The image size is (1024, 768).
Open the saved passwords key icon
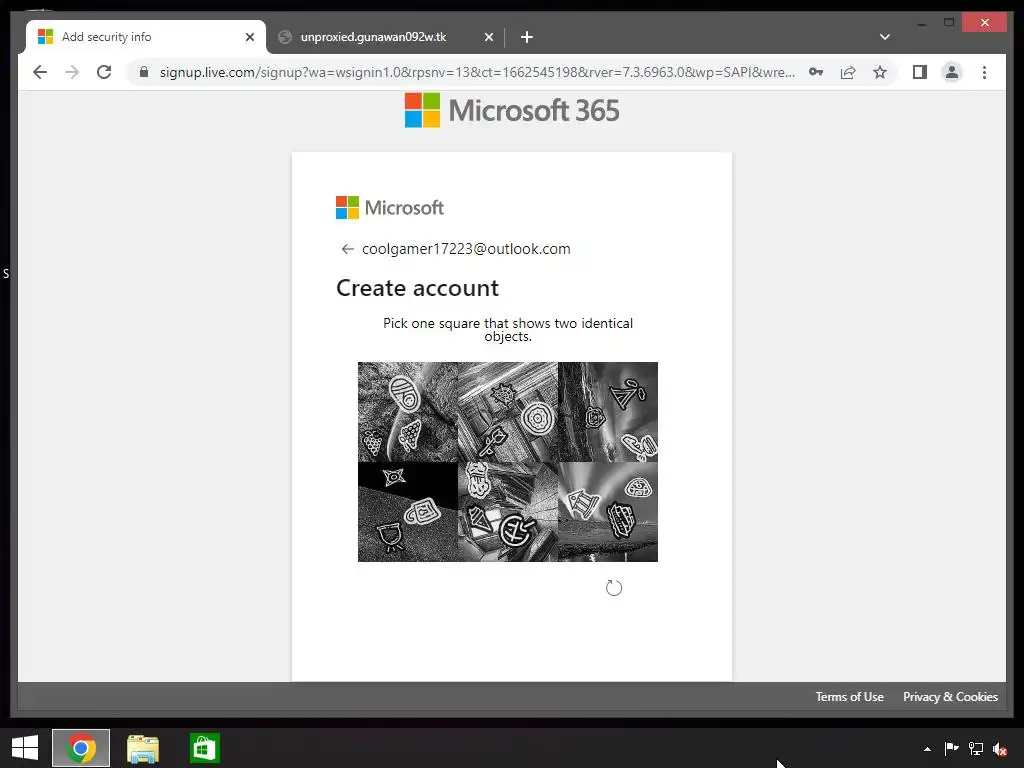816,72
